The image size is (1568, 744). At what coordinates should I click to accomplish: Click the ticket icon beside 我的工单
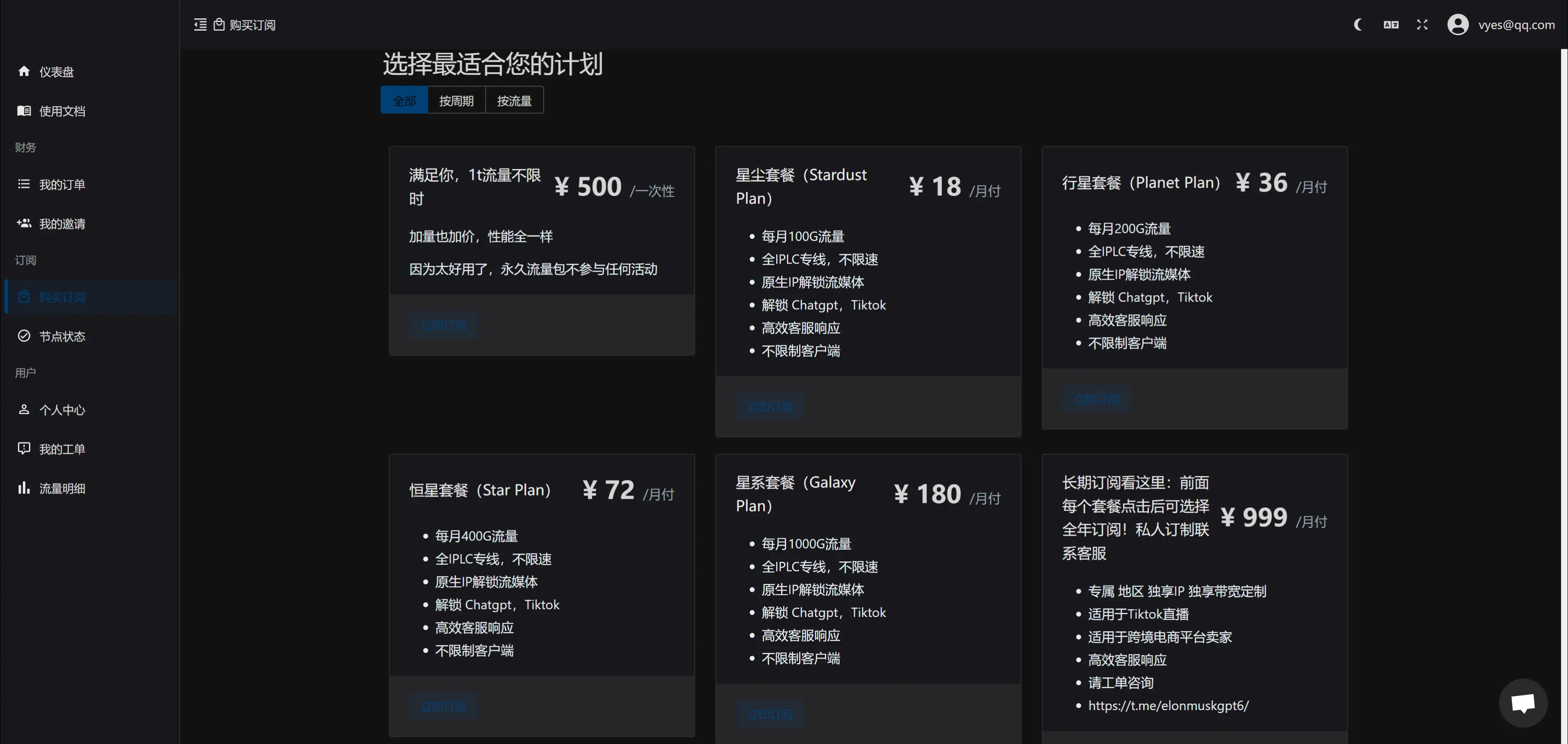[24, 449]
